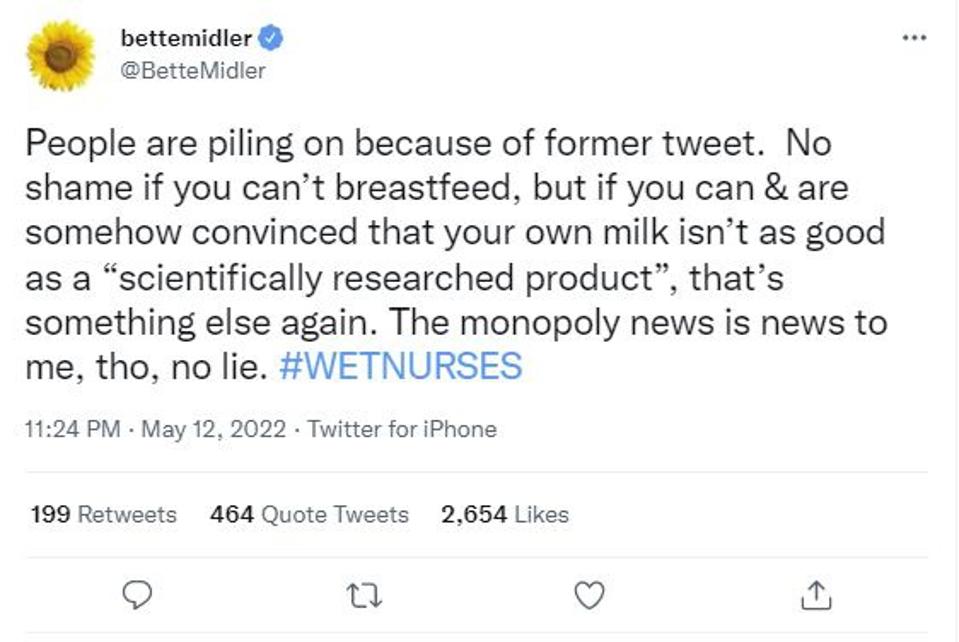959x642 pixels.
Task: Go to the bettemidler display name profile
Action: 186,39
